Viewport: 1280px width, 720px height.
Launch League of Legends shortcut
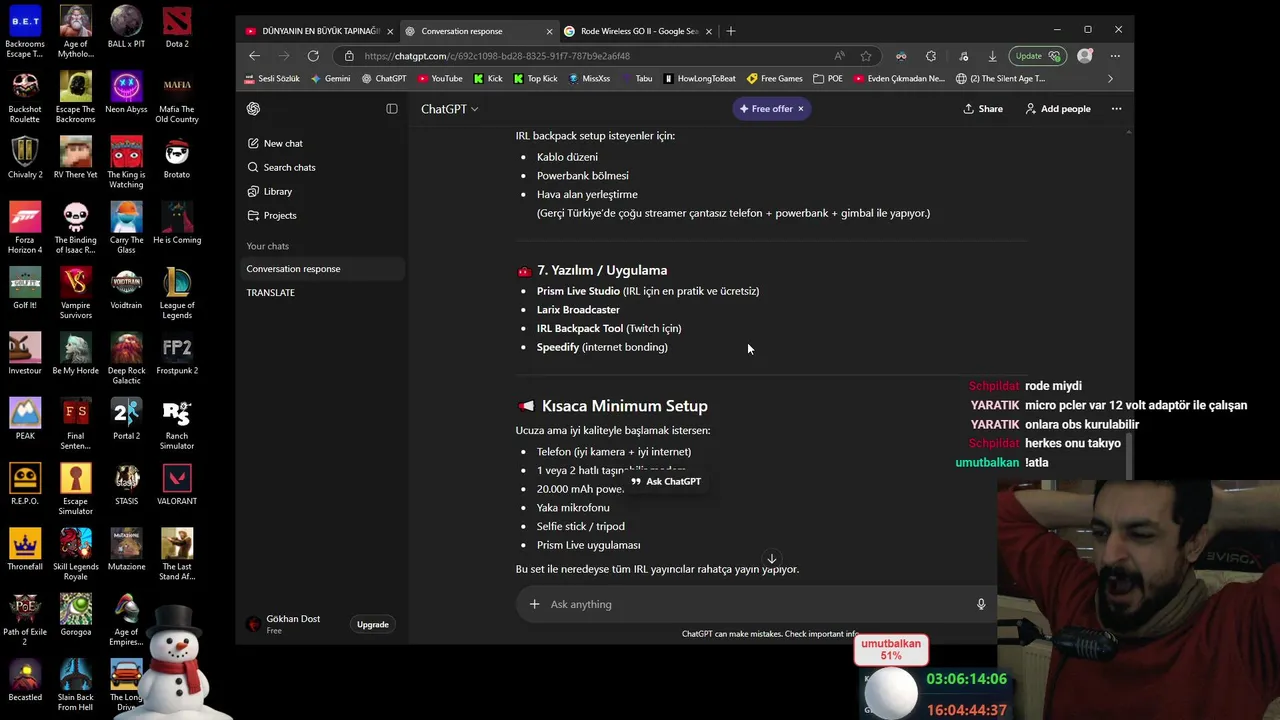point(177,292)
